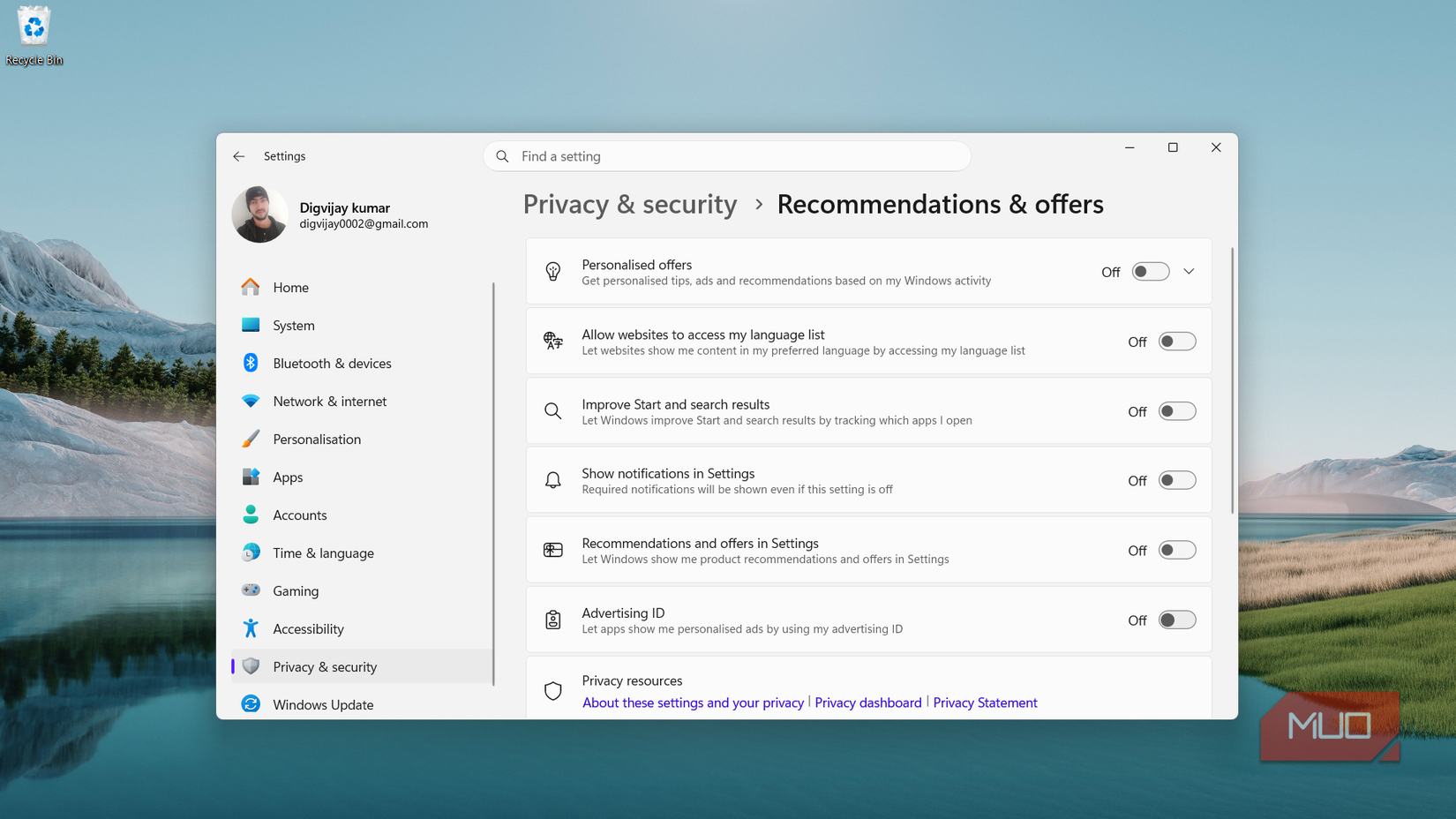The height and width of the screenshot is (819, 1456).
Task: Turn on Improve Start and search results
Action: click(x=1177, y=411)
